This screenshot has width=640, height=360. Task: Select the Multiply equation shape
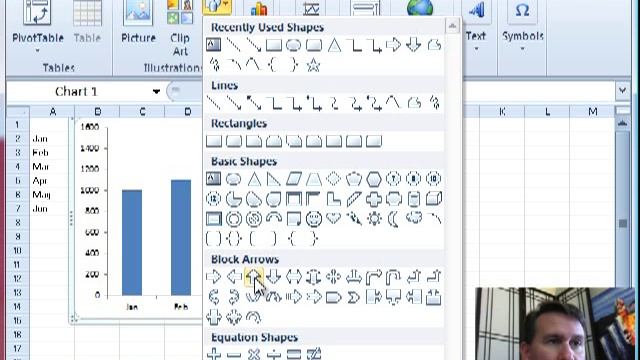[254, 353]
